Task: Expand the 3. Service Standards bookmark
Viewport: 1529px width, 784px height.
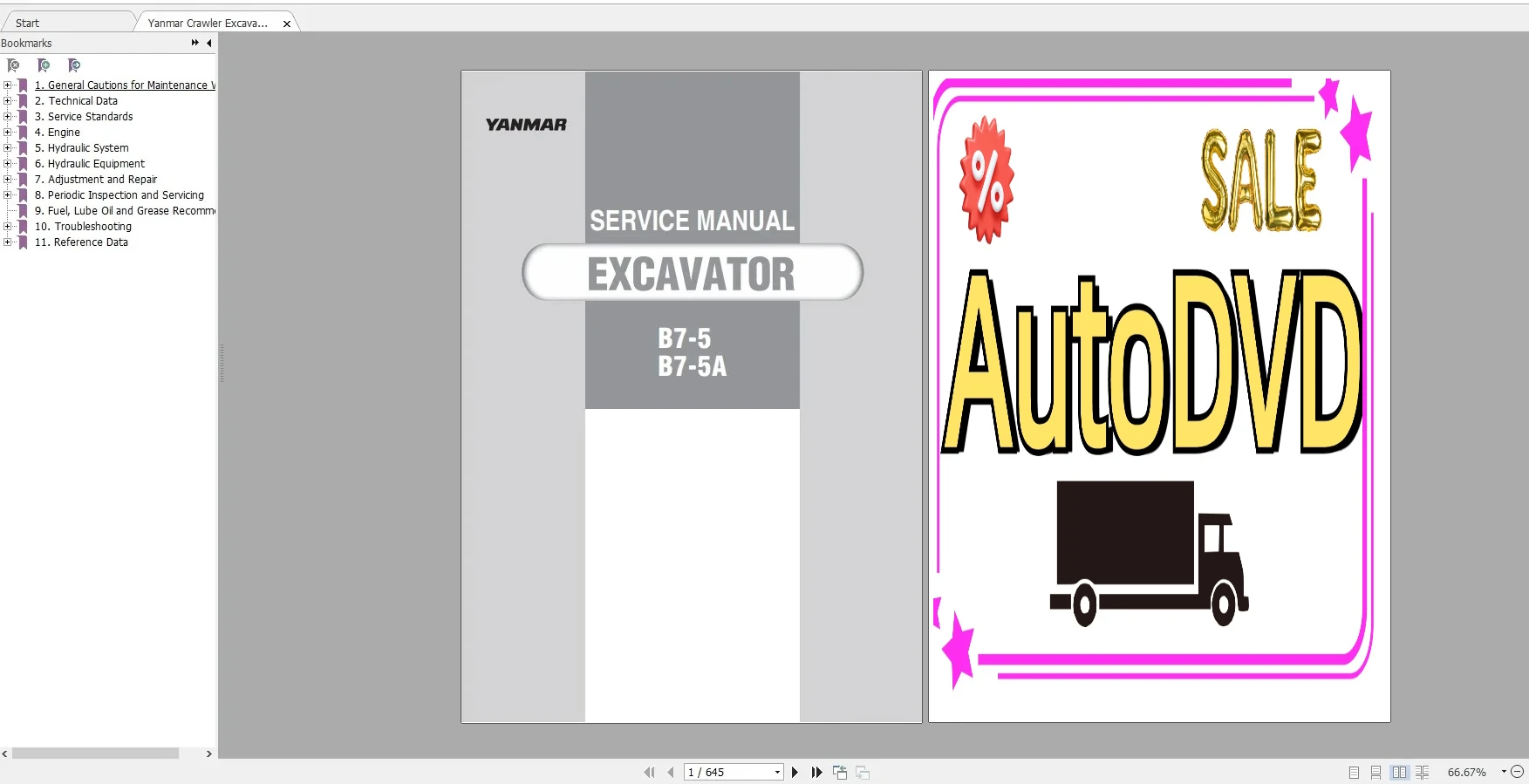Action: [x=8, y=117]
